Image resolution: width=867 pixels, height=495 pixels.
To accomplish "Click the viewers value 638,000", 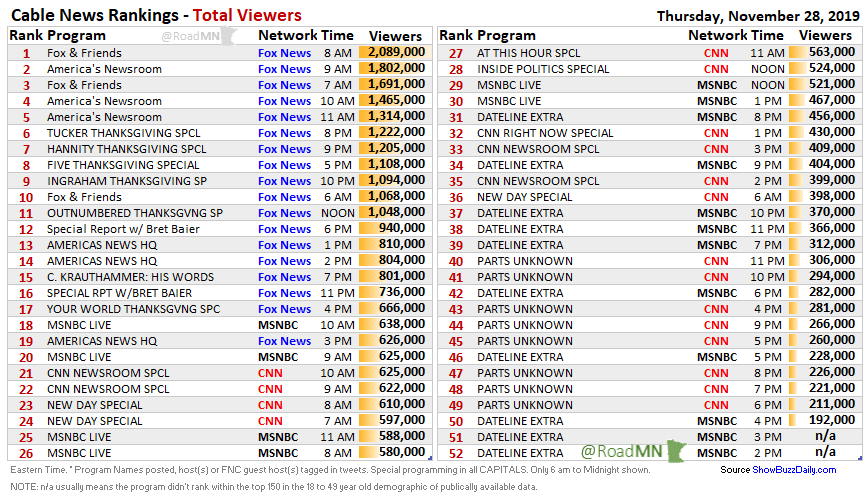I will pyautogui.click(x=402, y=324).
